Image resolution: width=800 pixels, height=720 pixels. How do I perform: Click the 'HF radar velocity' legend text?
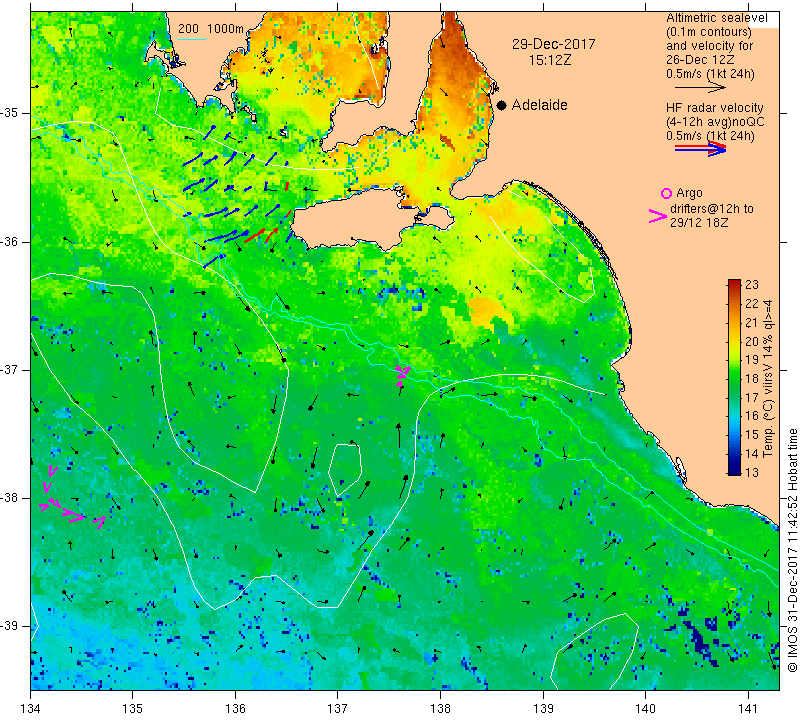point(714,108)
